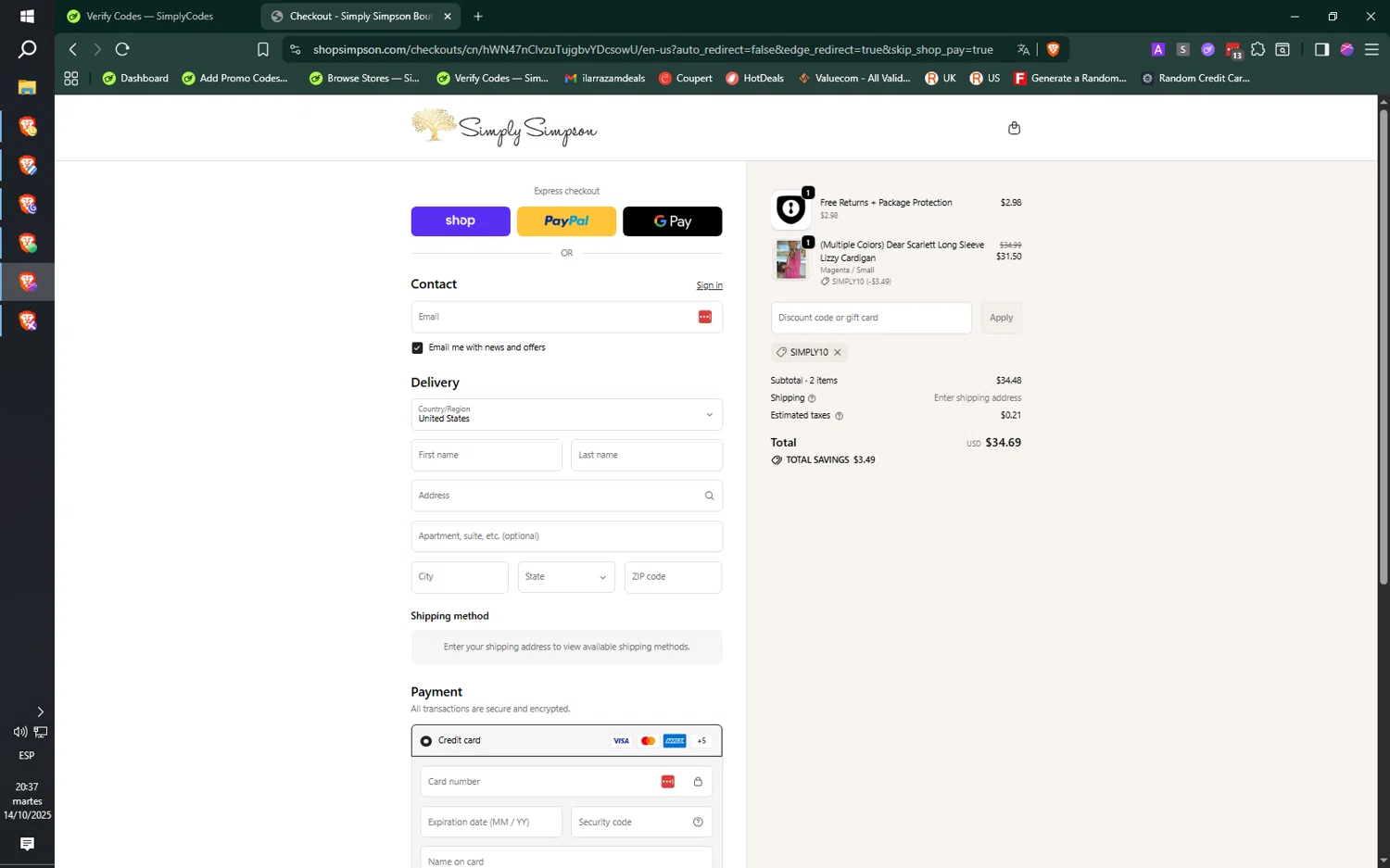Open File Explorer from the taskbar
This screenshot has width=1390, height=868.
click(x=27, y=87)
